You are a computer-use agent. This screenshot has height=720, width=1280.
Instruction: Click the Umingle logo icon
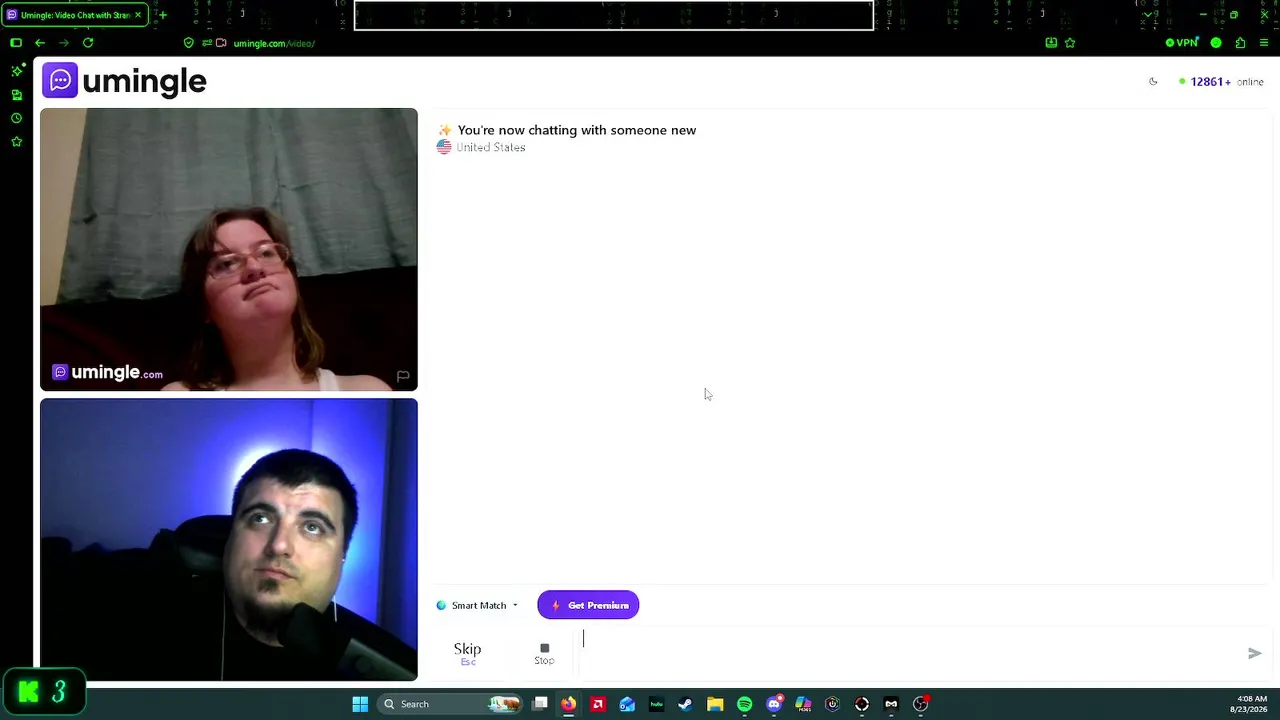pos(60,81)
